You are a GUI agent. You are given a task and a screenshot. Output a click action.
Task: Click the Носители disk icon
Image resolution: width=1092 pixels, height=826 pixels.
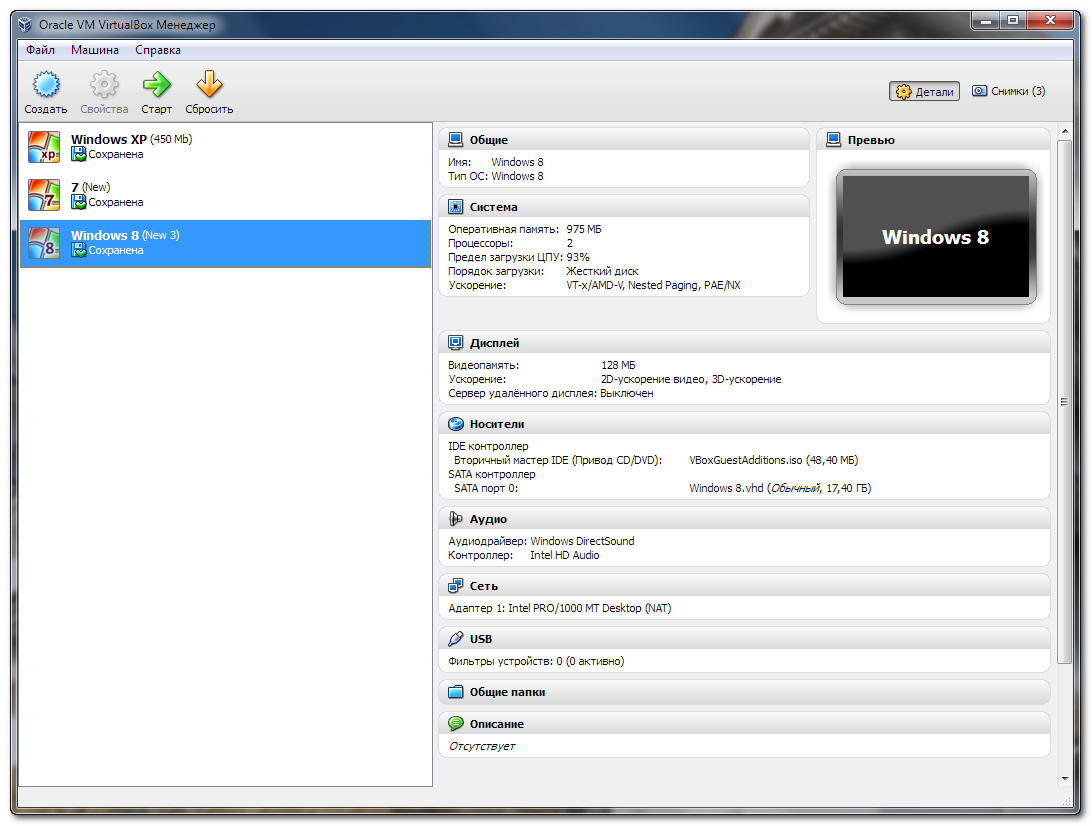coord(455,423)
